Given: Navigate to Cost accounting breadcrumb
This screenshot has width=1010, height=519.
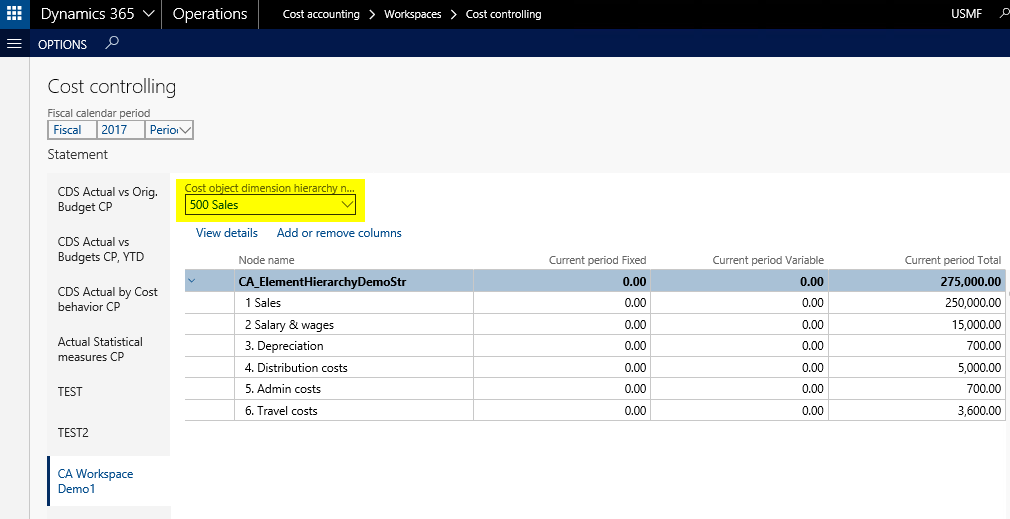Looking at the screenshot, I should tap(320, 15).
